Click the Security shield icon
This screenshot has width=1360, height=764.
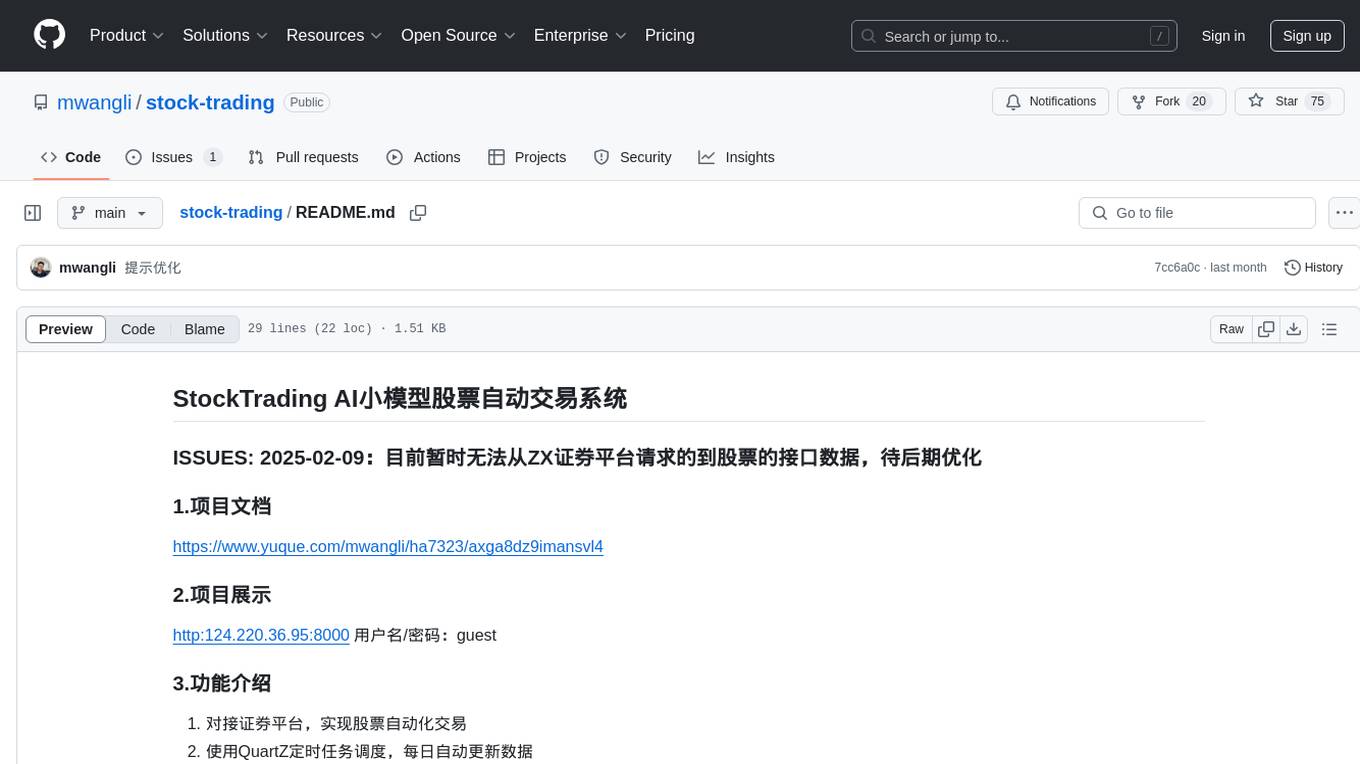point(601,157)
